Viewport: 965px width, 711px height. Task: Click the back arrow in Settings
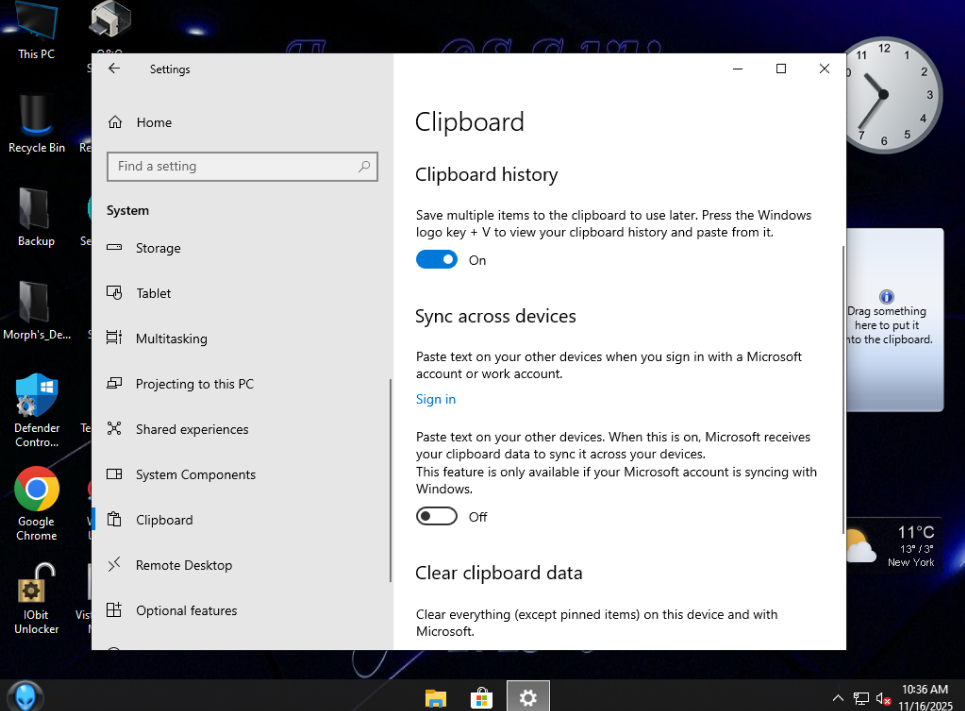(114, 69)
